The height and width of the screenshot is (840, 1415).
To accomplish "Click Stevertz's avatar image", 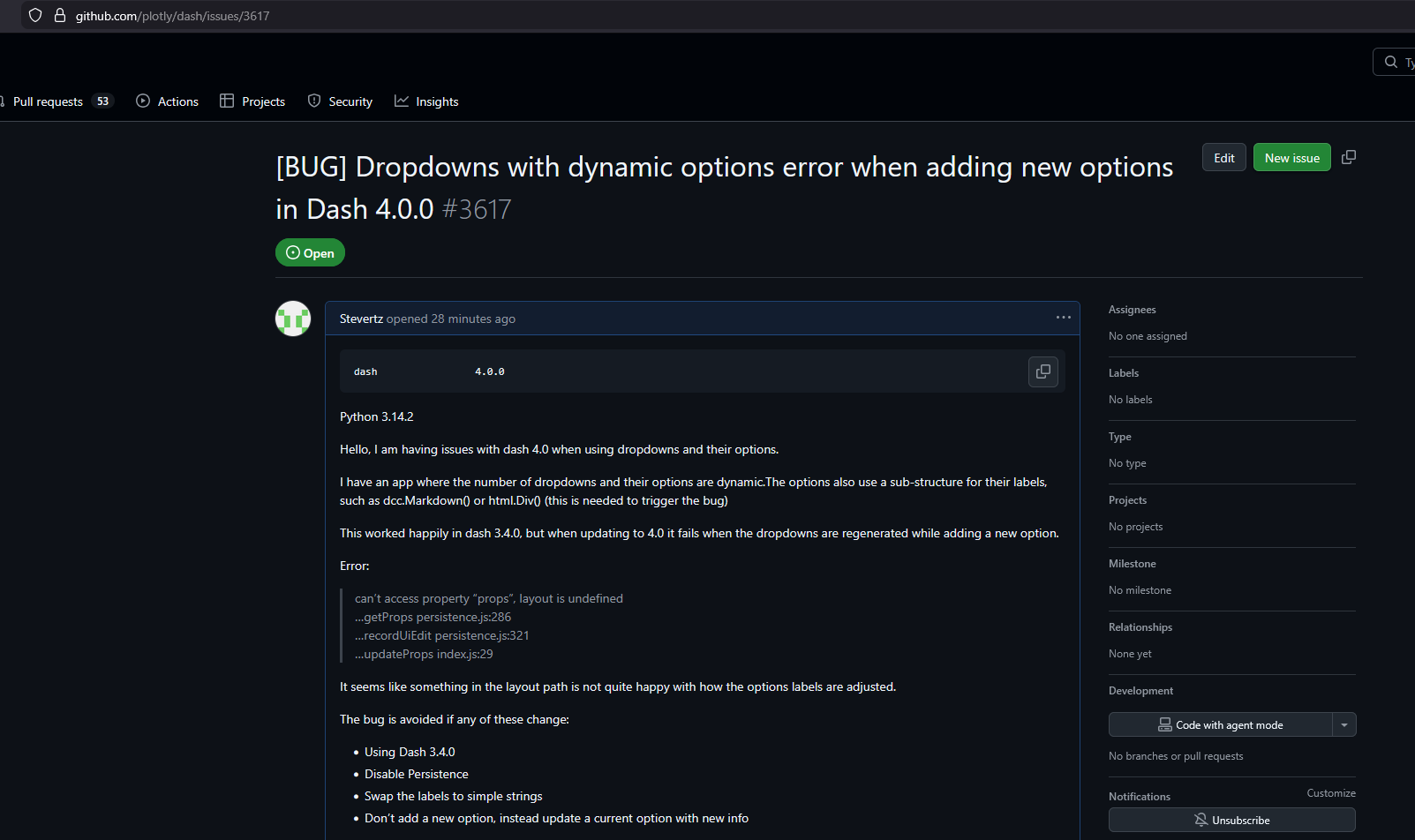I will coord(293,319).
